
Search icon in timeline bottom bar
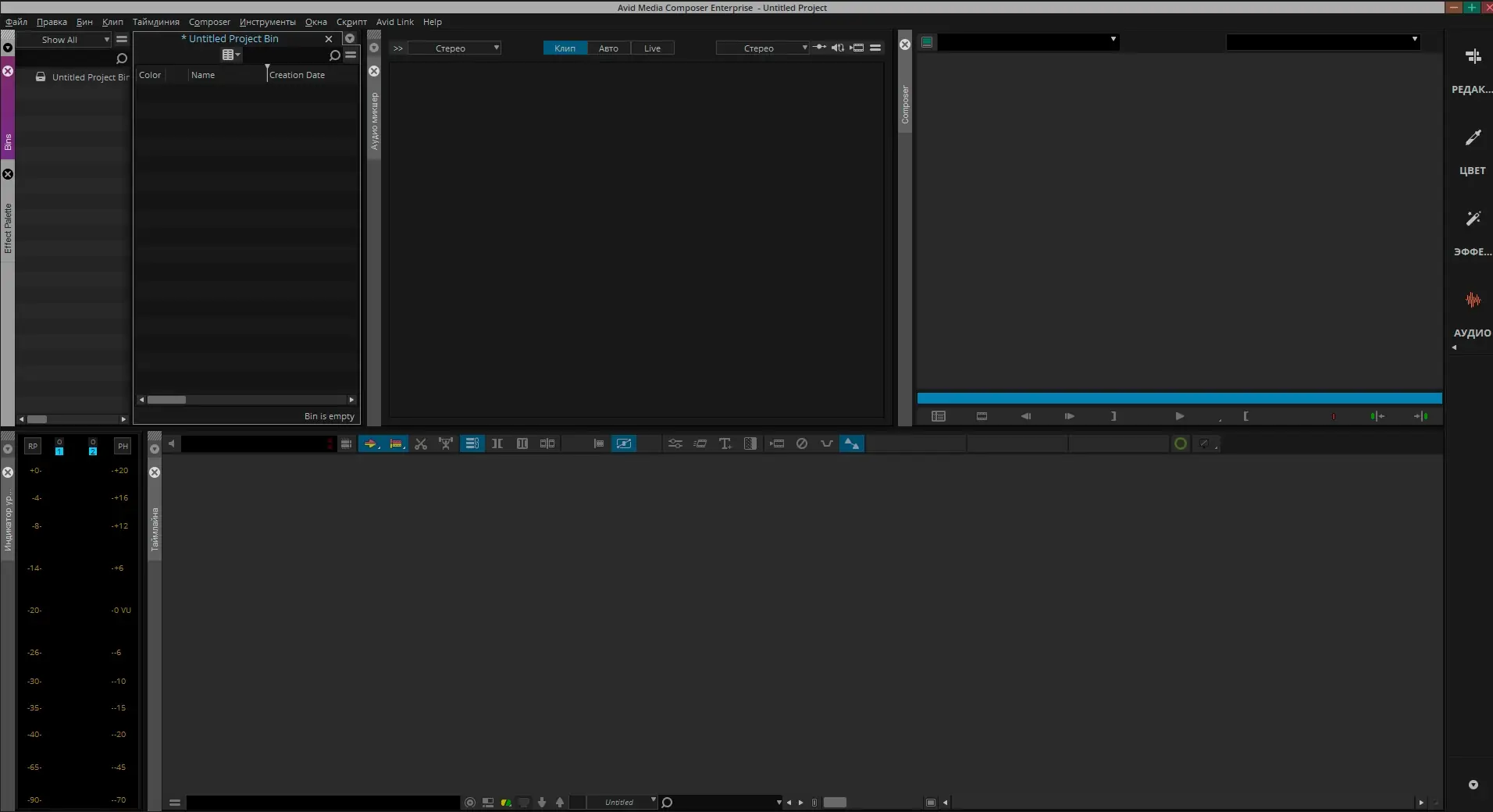click(x=667, y=802)
